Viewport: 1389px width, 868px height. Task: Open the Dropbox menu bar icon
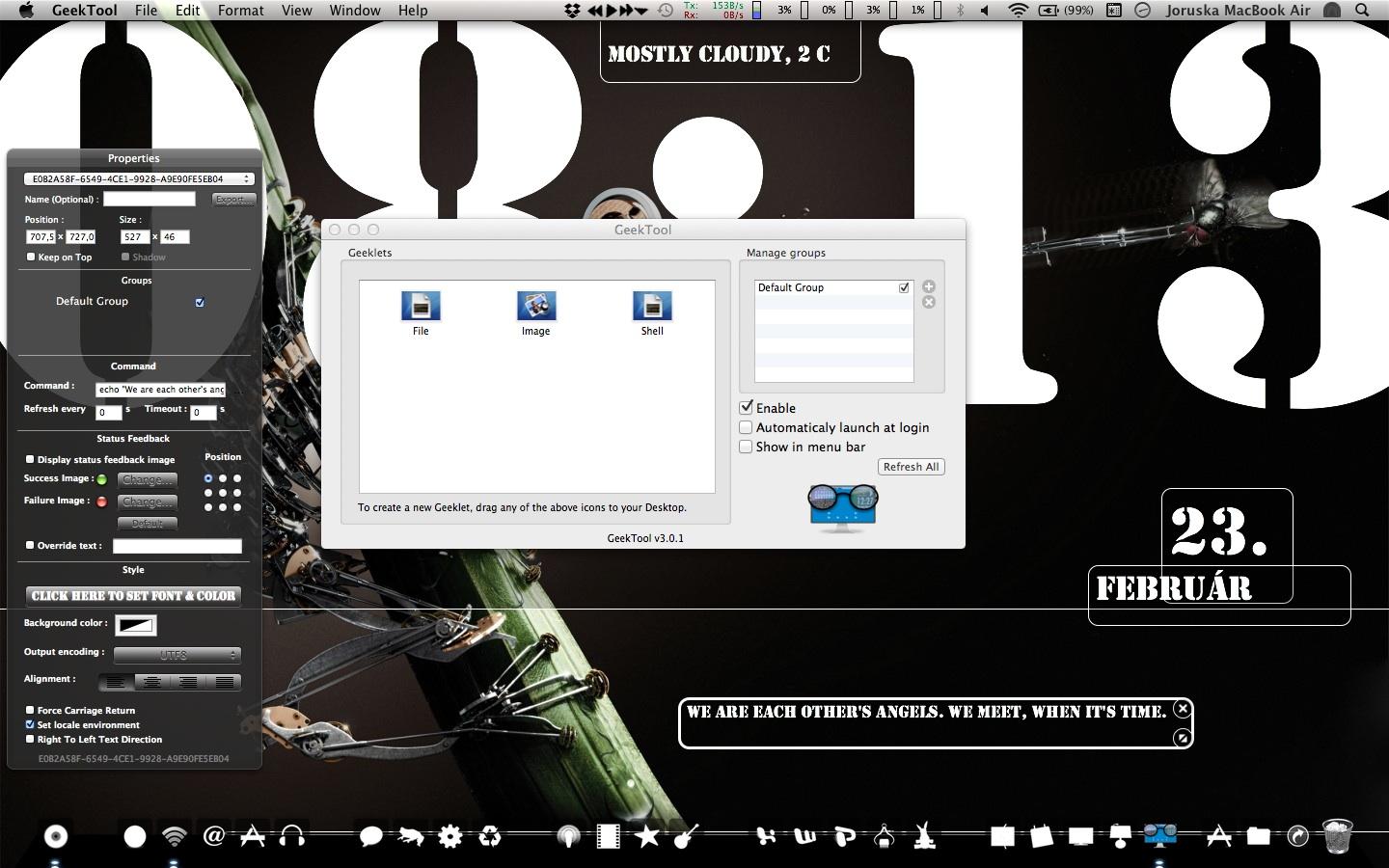coord(572,11)
